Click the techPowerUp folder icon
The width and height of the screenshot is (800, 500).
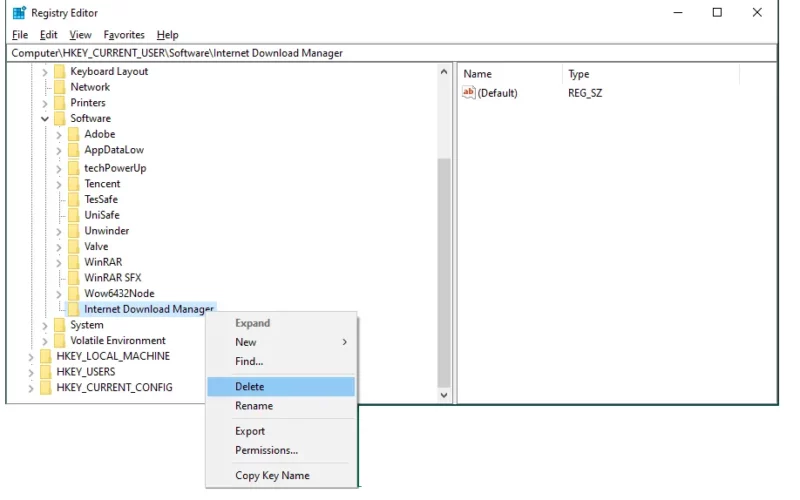point(73,168)
